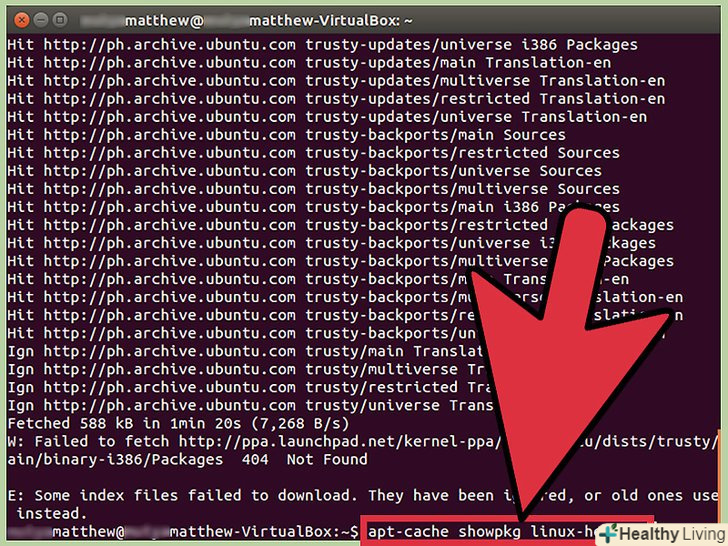The height and width of the screenshot is (546, 728).
Task: Click the word instead. below the error
Action: [52, 514]
